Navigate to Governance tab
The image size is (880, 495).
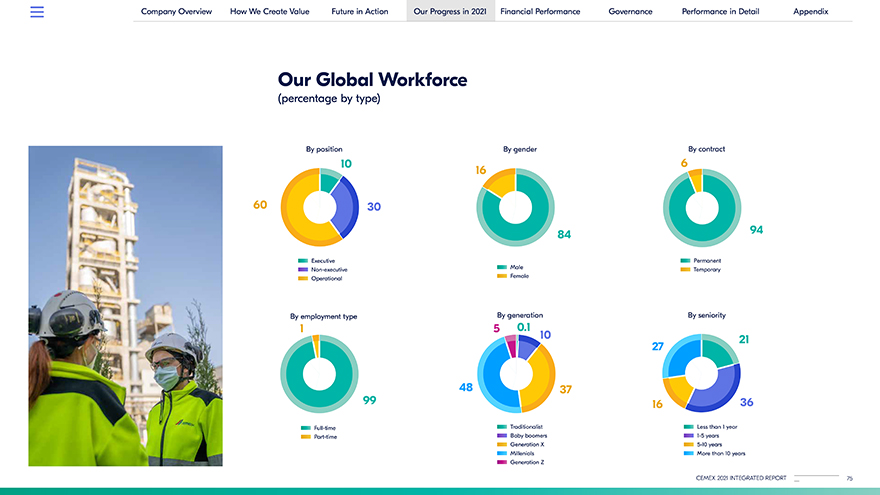(x=630, y=12)
